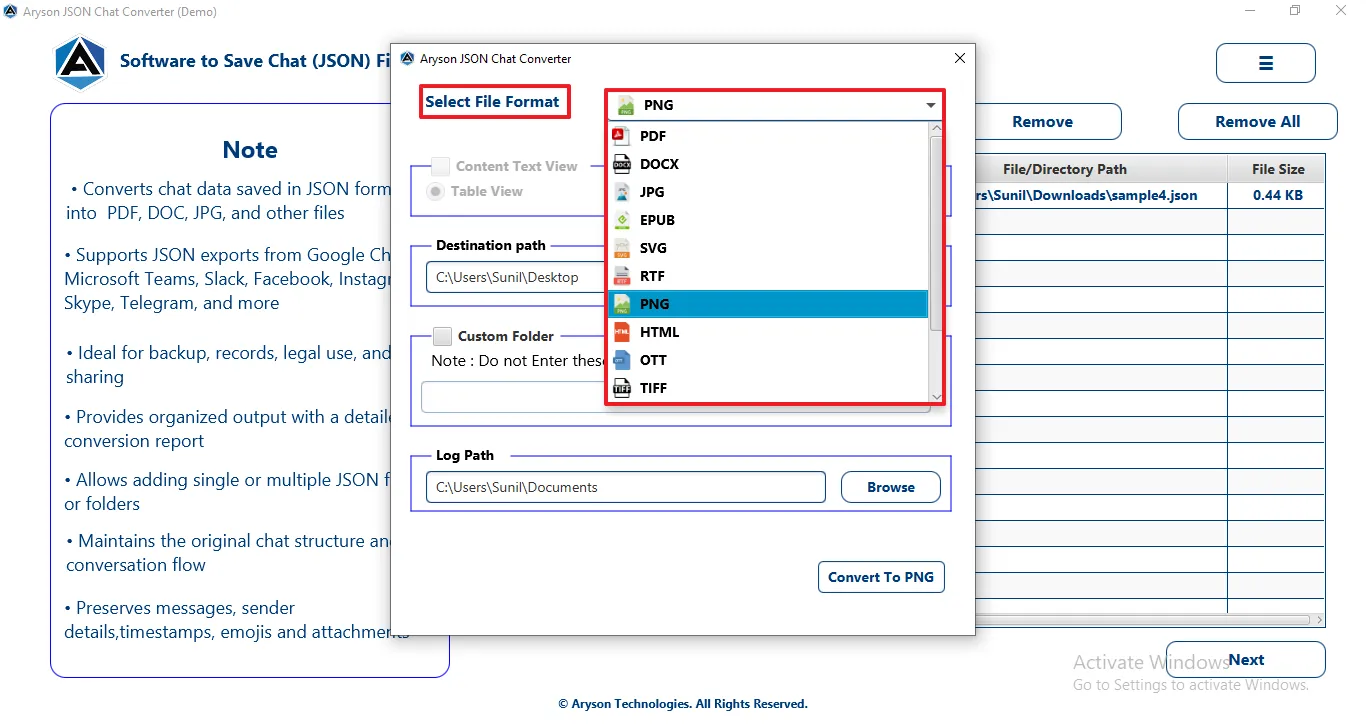The width and height of the screenshot is (1366, 728).
Task: Click the Select File Format label
Action: coord(493,102)
